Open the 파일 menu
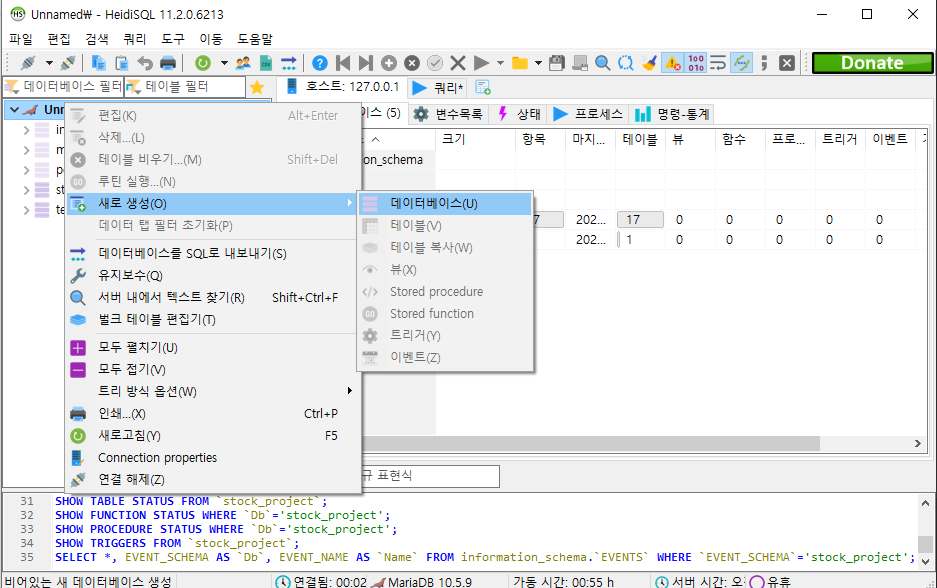Image resolution: width=937 pixels, height=588 pixels. click(x=21, y=39)
